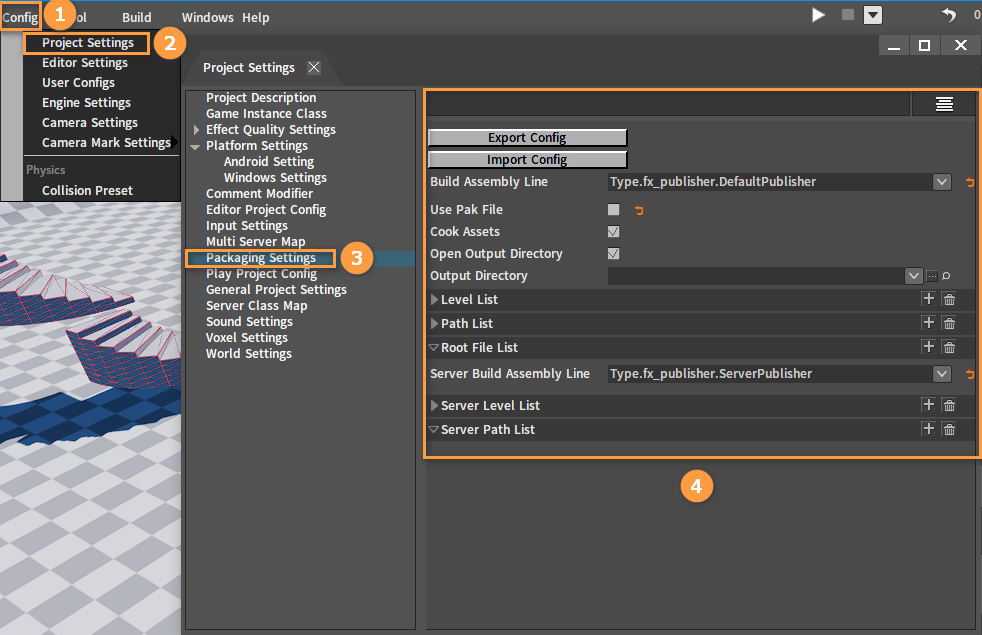Click the Output Directory text field
The height and width of the screenshot is (635, 982).
[756, 276]
